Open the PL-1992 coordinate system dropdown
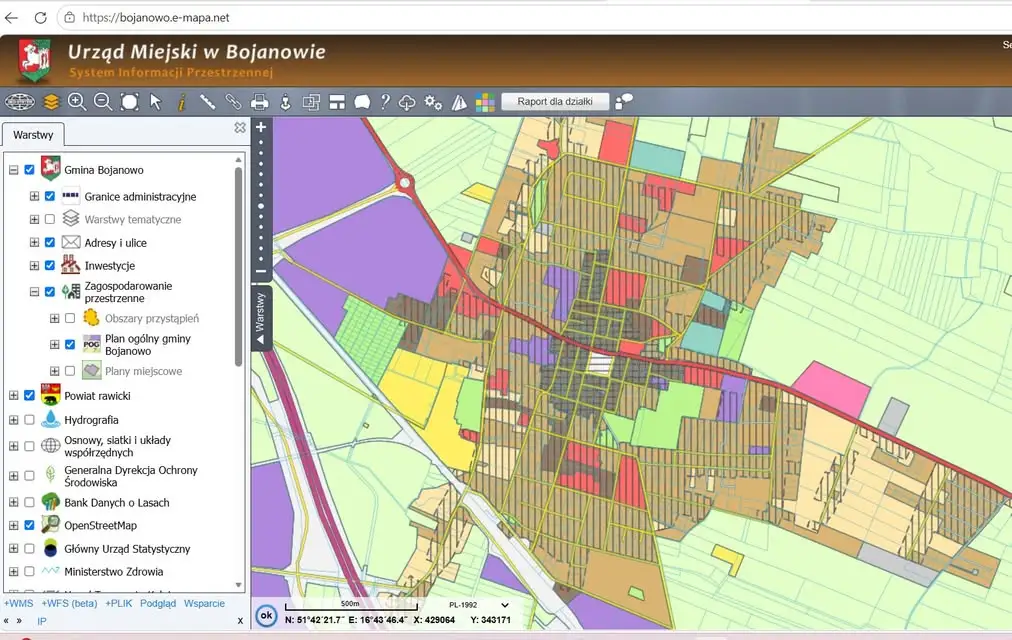The height and width of the screenshot is (640, 1012). click(x=479, y=605)
